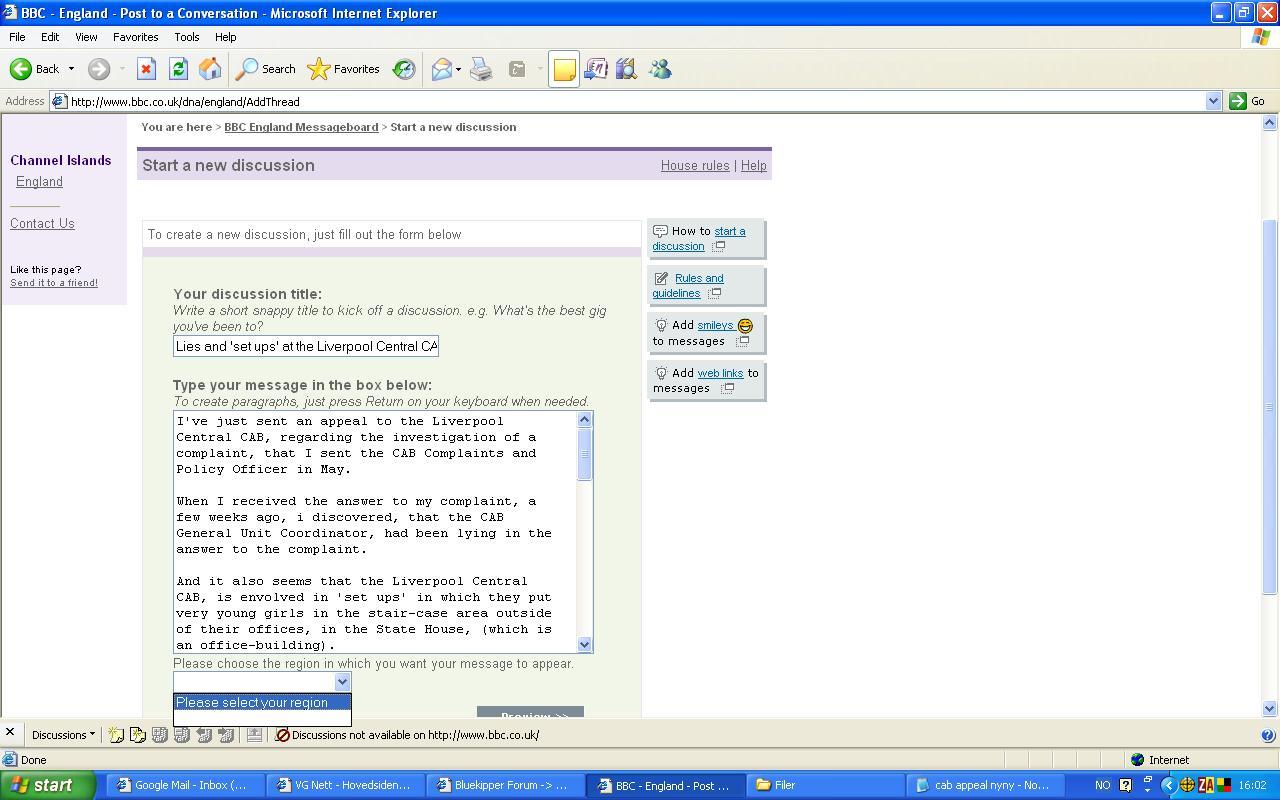Image resolution: width=1280 pixels, height=800 pixels.
Task: Open the Tools menu
Action: [187, 37]
